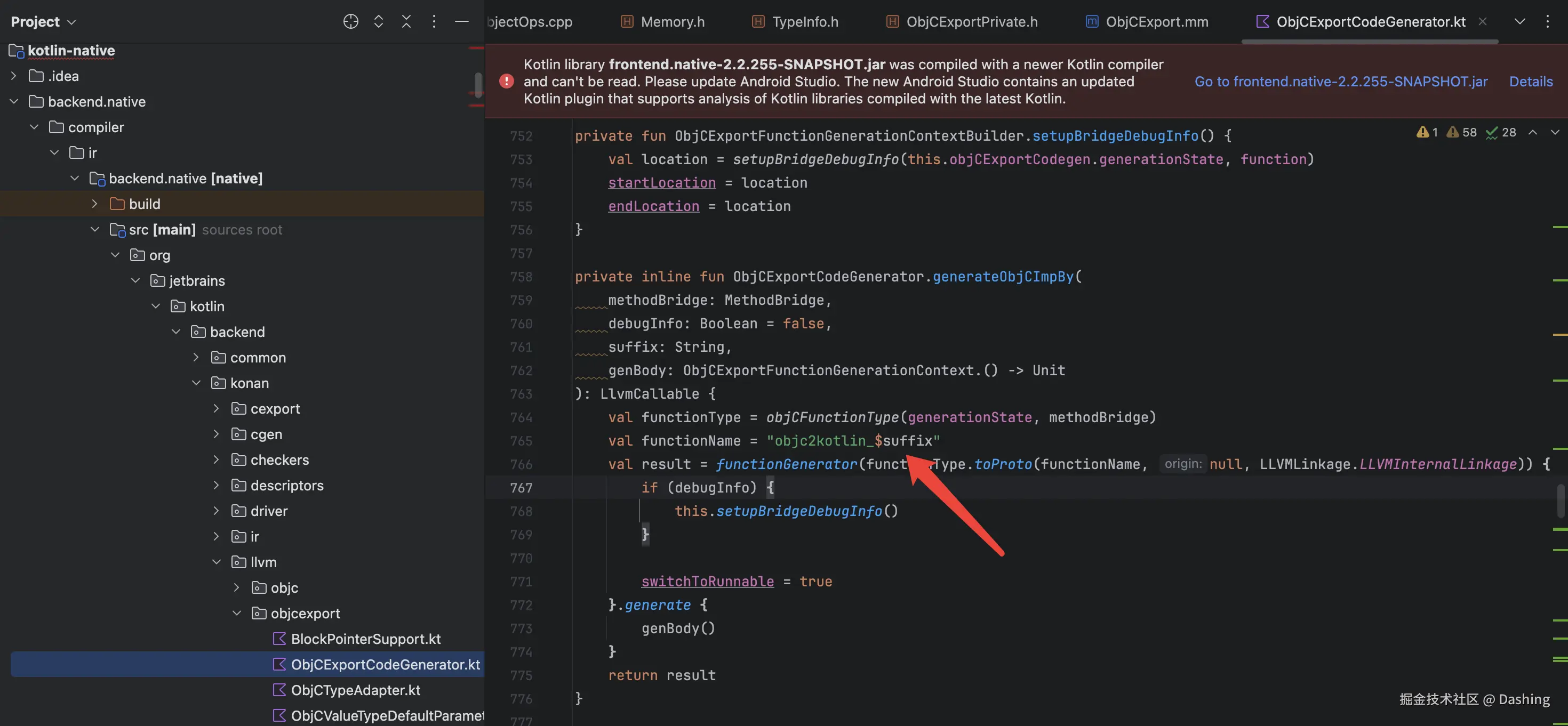1568x726 pixels.
Task: Open BlockPointerSupport.kt in the project tree
Action: pos(365,639)
